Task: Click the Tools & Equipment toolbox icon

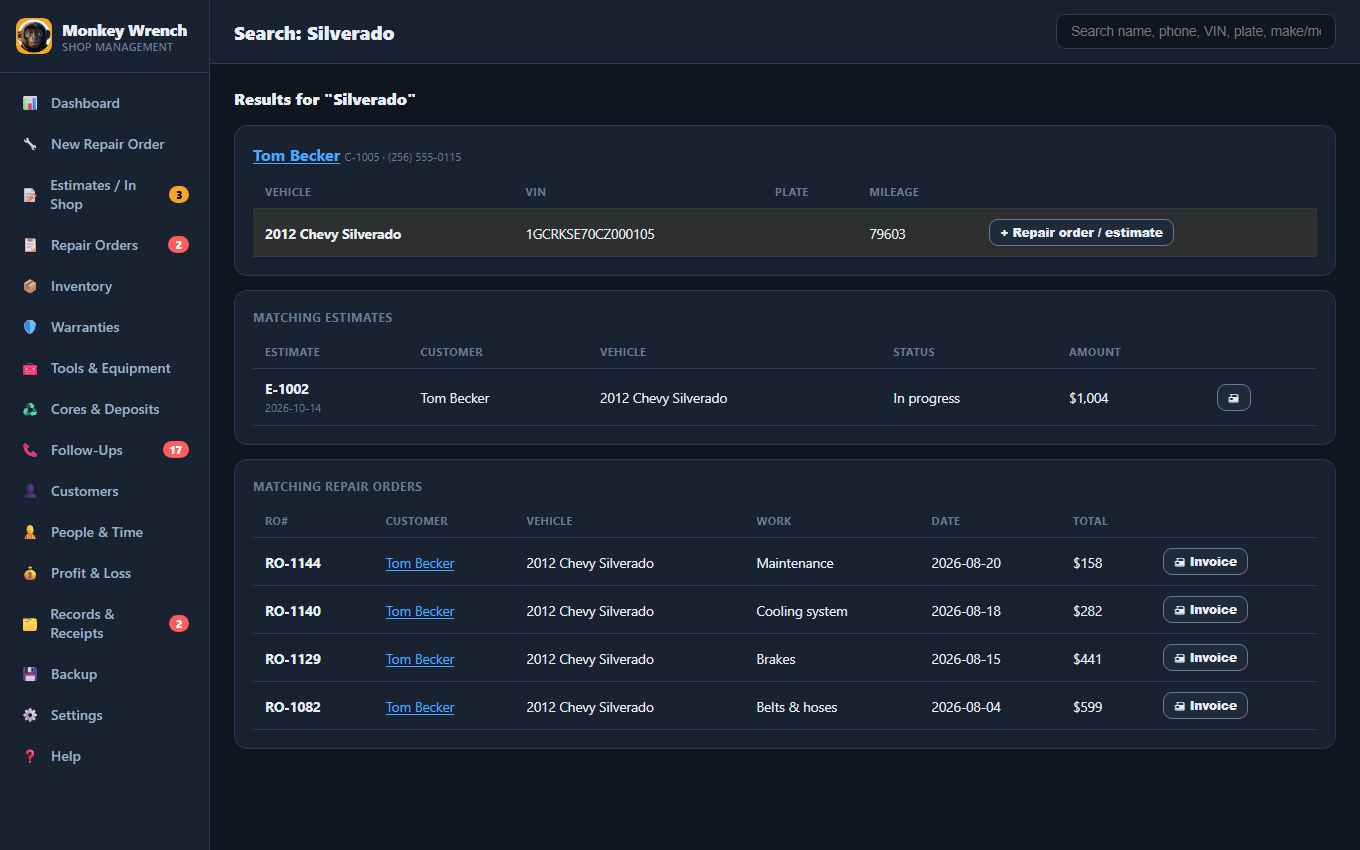Action: click(30, 368)
